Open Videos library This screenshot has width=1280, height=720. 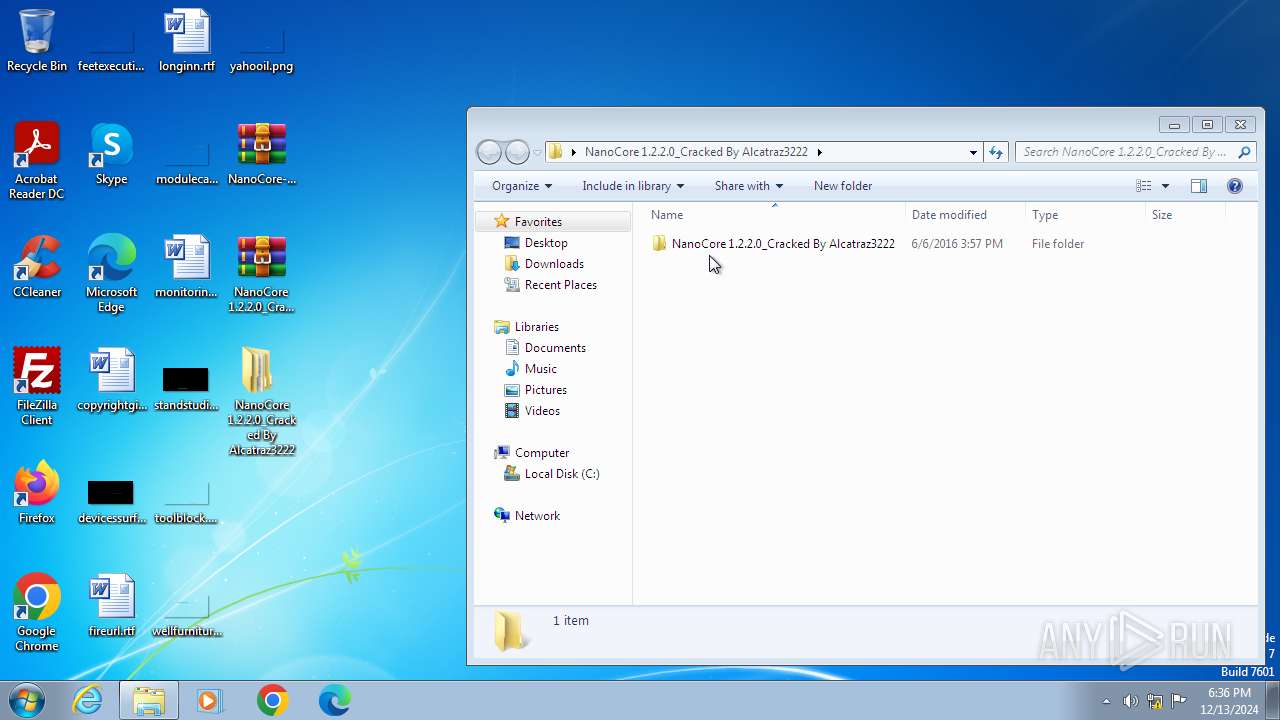542,411
